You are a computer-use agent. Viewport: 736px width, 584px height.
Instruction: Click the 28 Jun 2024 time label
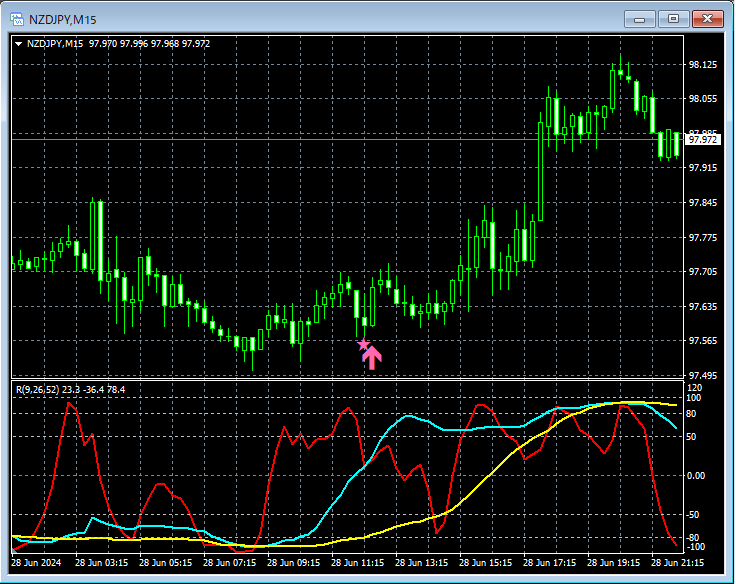point(36,562)
